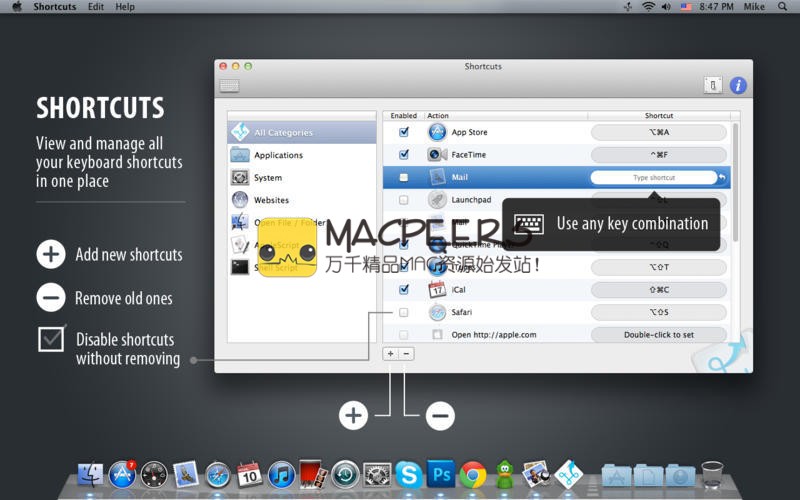This screenshot has height=500, width=800.
Task: Click the Type shortcut field for Mail
Action: tap(654, 178)
